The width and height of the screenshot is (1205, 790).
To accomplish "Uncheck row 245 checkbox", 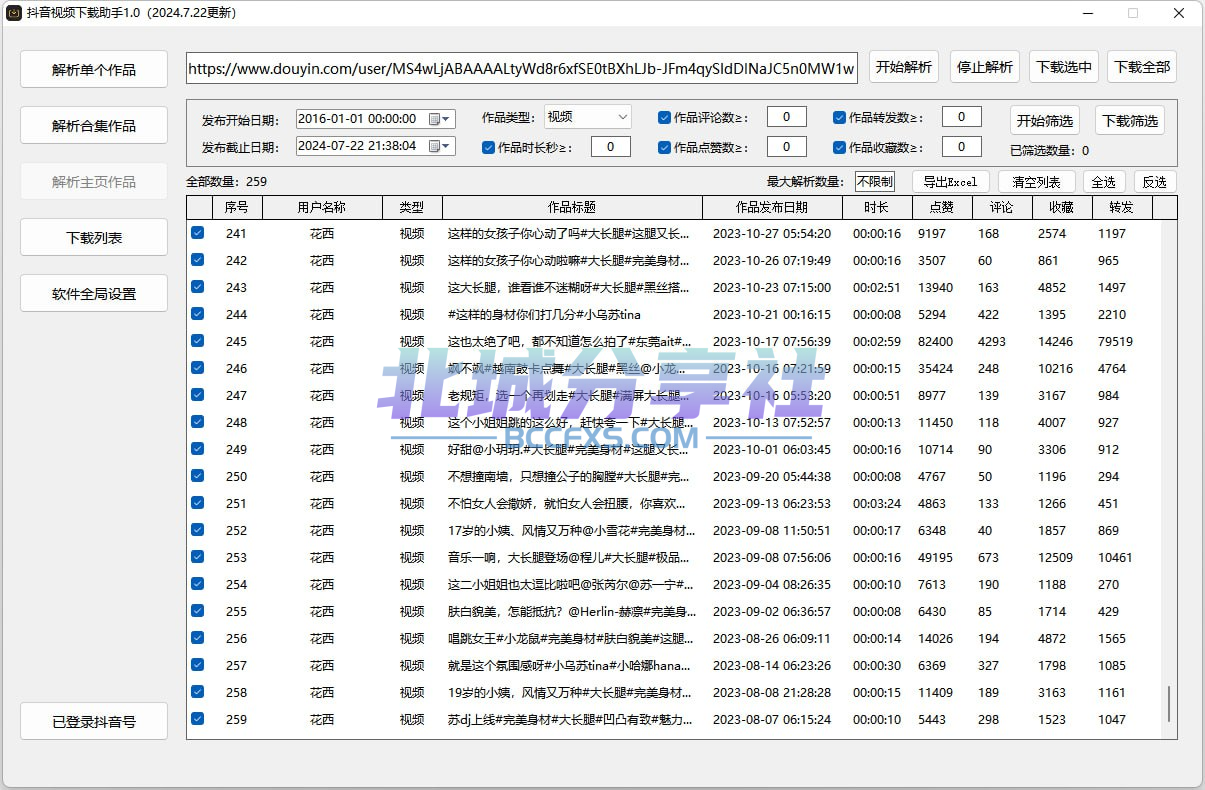I will [x=198, y=341].
